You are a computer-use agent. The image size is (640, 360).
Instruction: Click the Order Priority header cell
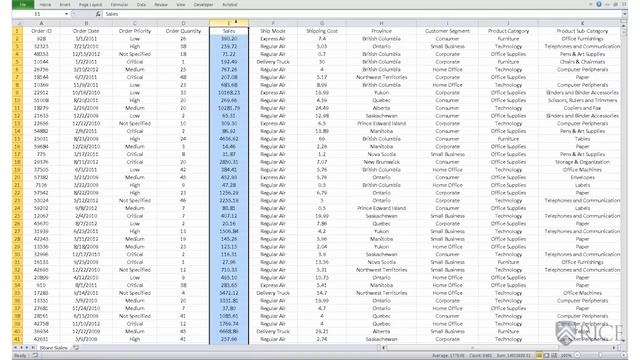pos(135,31)
